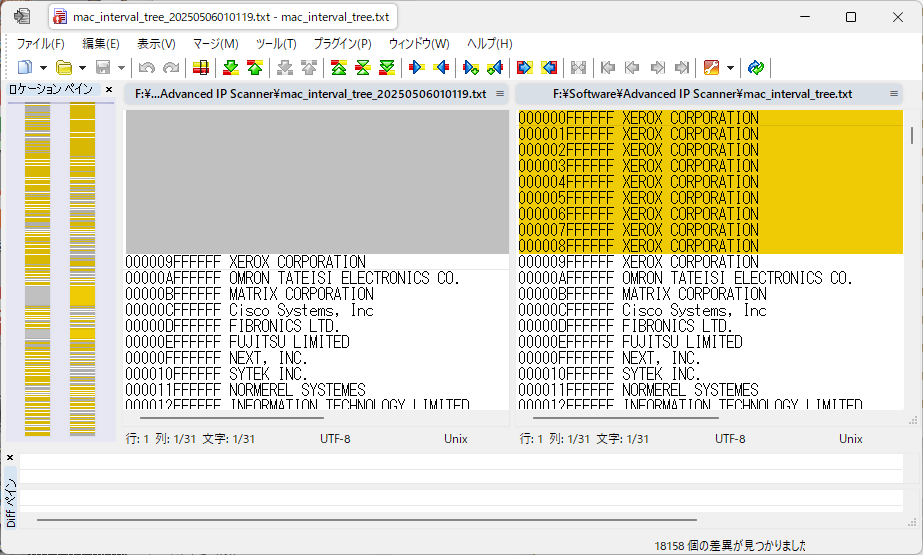Click the Open folder toolbar icon
The image size is (923, 555).
click(64, 68)
